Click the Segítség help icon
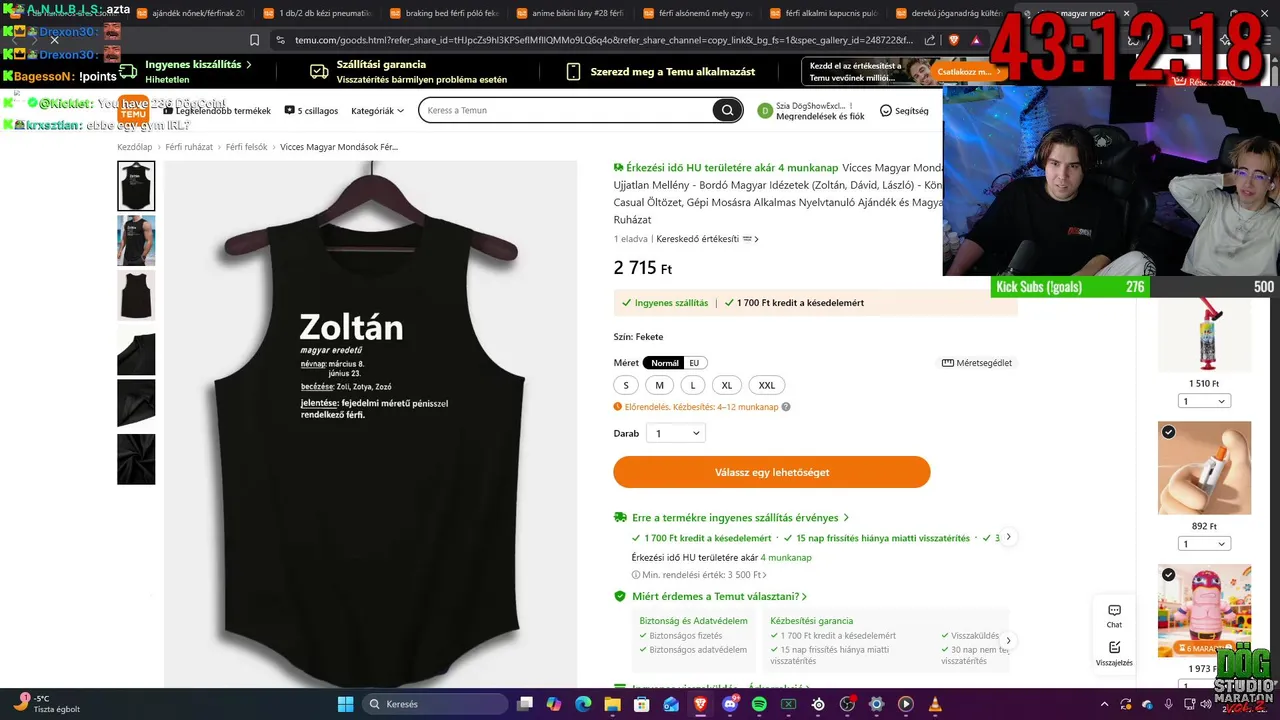Viewport: 1280px width, 720px height. click(904, 111)
